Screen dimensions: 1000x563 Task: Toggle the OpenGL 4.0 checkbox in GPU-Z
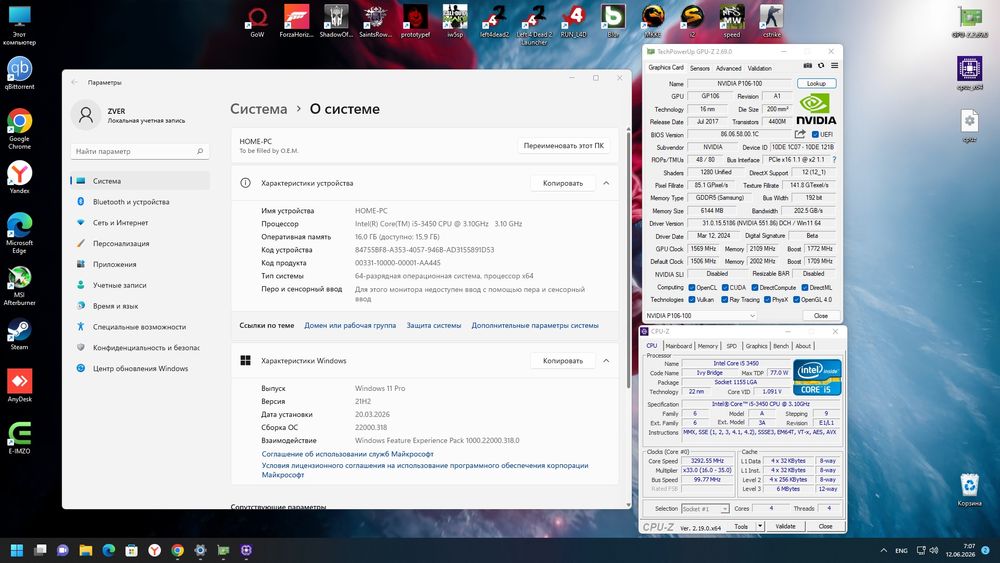click(797, 300)
